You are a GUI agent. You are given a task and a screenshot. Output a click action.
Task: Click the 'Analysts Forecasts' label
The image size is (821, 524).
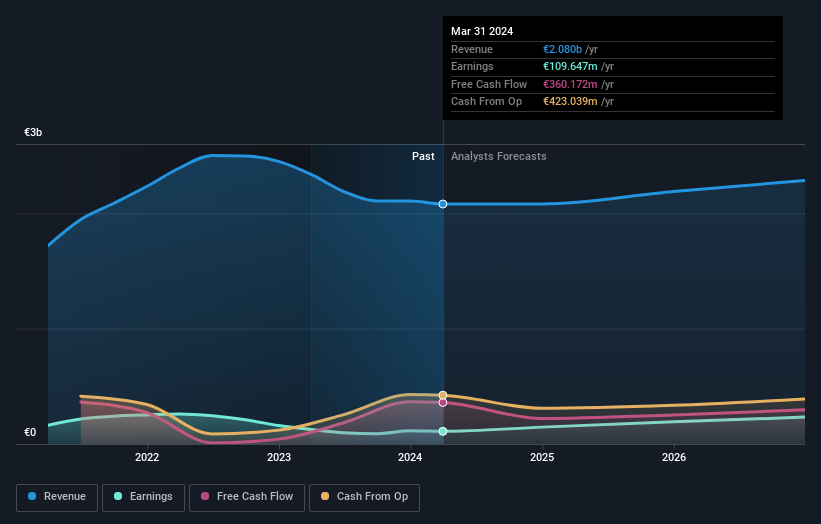[x=498, y=156]
